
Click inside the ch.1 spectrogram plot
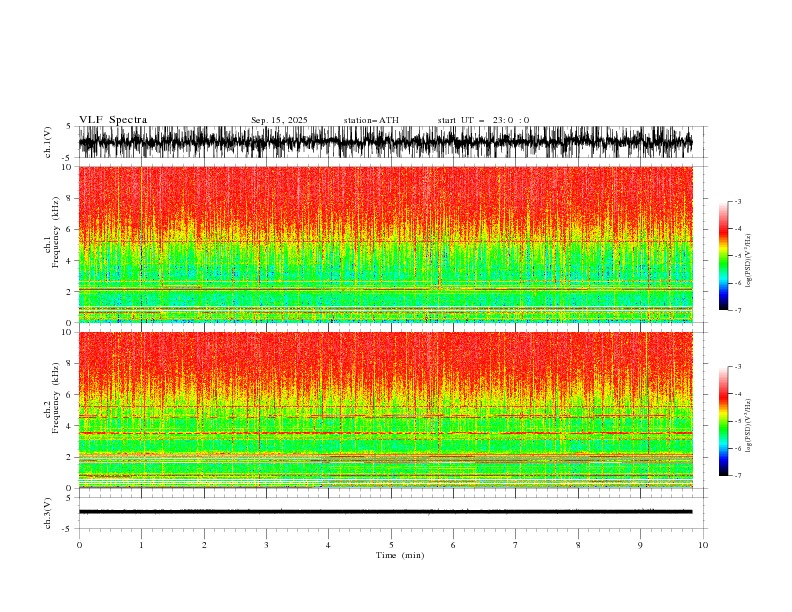pyautogui.click(x=385, y=244)
